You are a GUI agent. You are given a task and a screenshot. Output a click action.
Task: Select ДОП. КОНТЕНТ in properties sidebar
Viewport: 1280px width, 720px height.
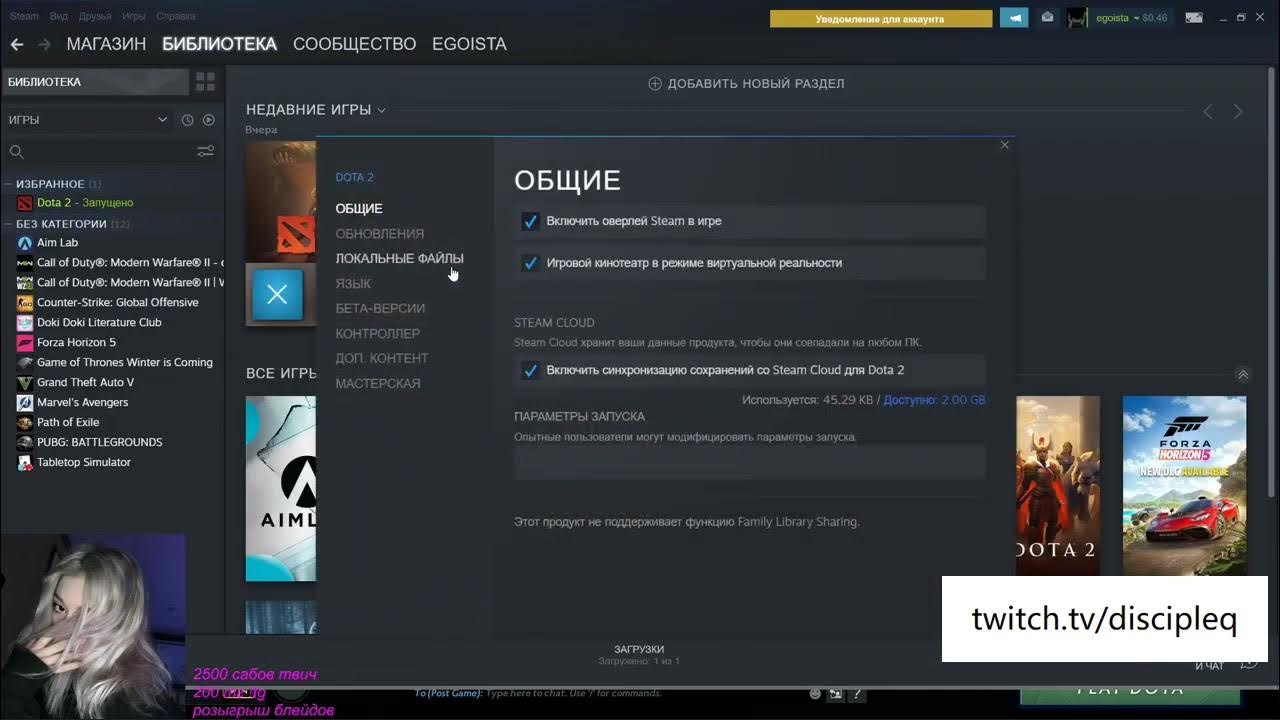click(382, 359)
